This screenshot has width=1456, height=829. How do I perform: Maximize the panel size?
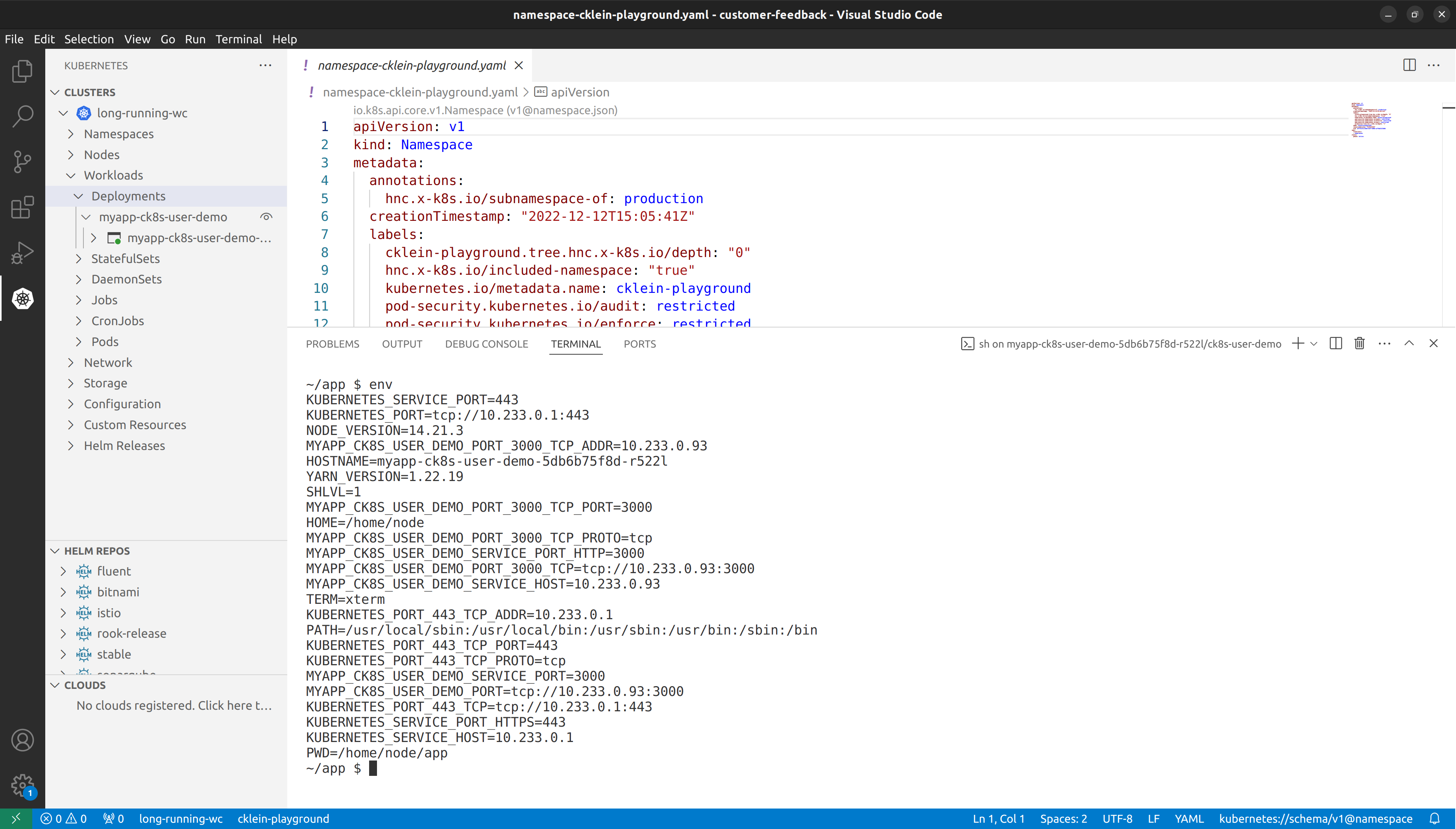coord(1409,343)
